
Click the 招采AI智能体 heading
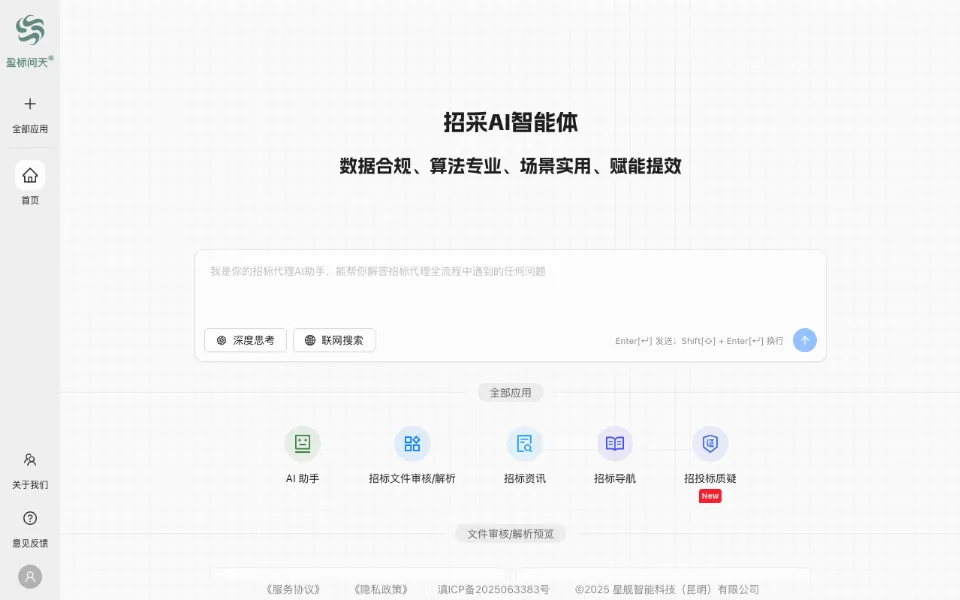point(511,122)
